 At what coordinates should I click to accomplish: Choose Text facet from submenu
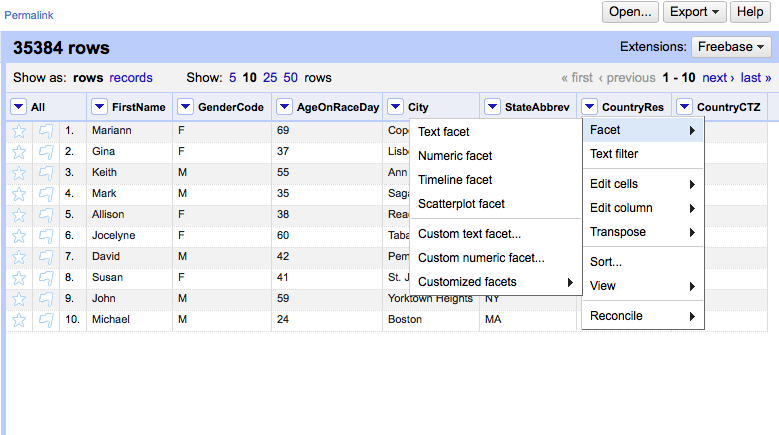444,132
